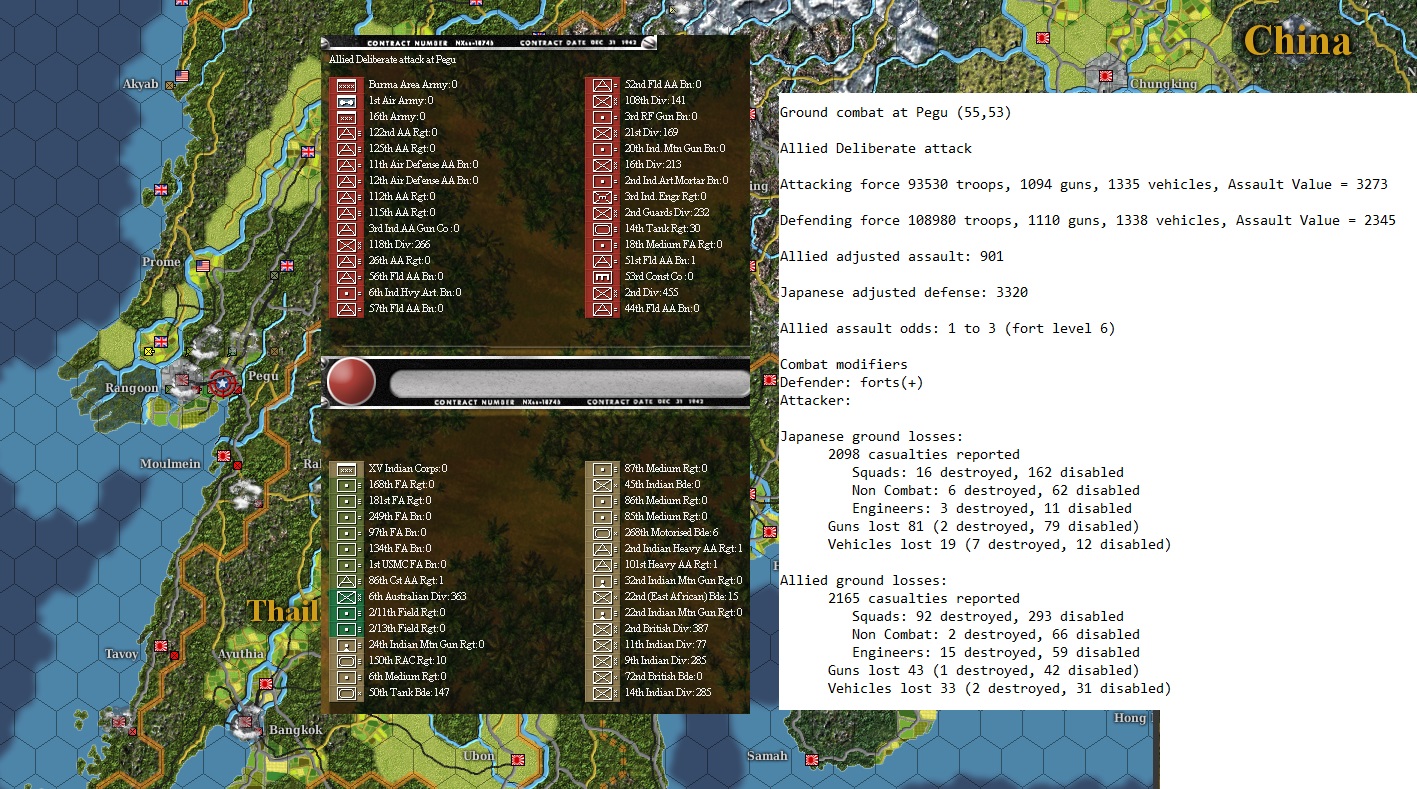
Task: Click the 14th Indian Div unit icon
Action: pyautogui.click(x=603, y=693)
